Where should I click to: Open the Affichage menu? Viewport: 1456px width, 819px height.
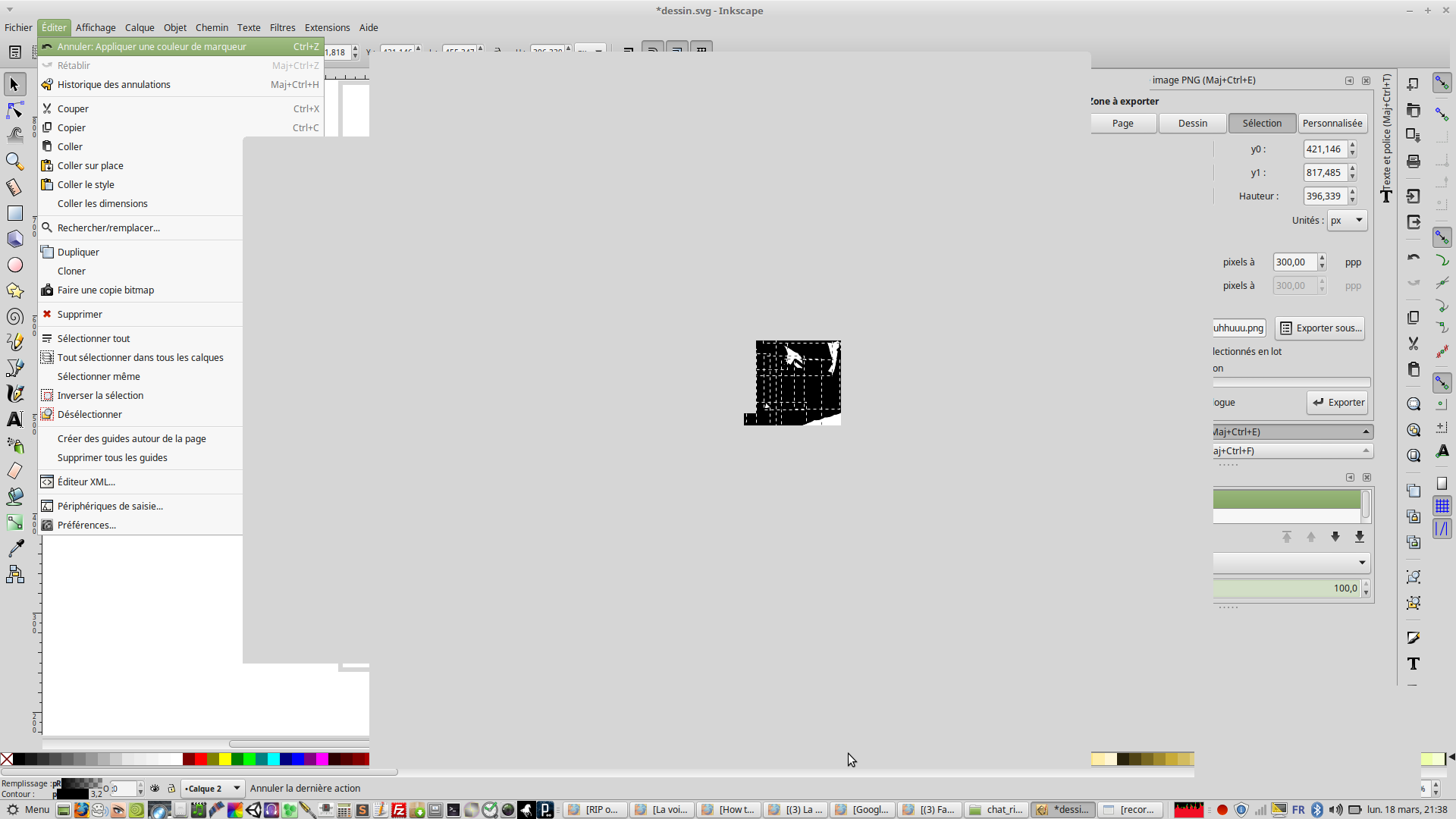[96, 27]
